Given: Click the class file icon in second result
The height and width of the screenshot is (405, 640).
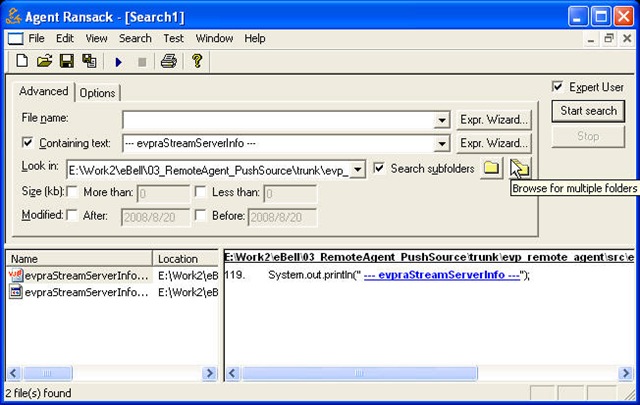Looking at the screenshot, I should [x=16, y=292].
